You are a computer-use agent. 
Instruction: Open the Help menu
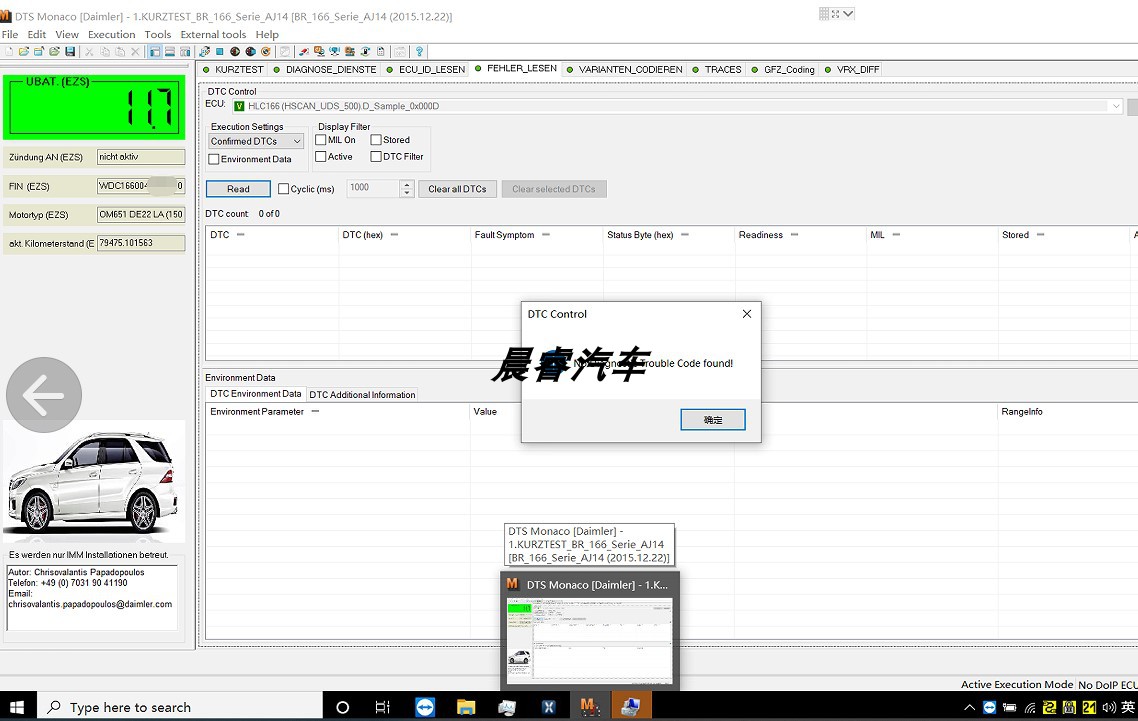point(267,34)
